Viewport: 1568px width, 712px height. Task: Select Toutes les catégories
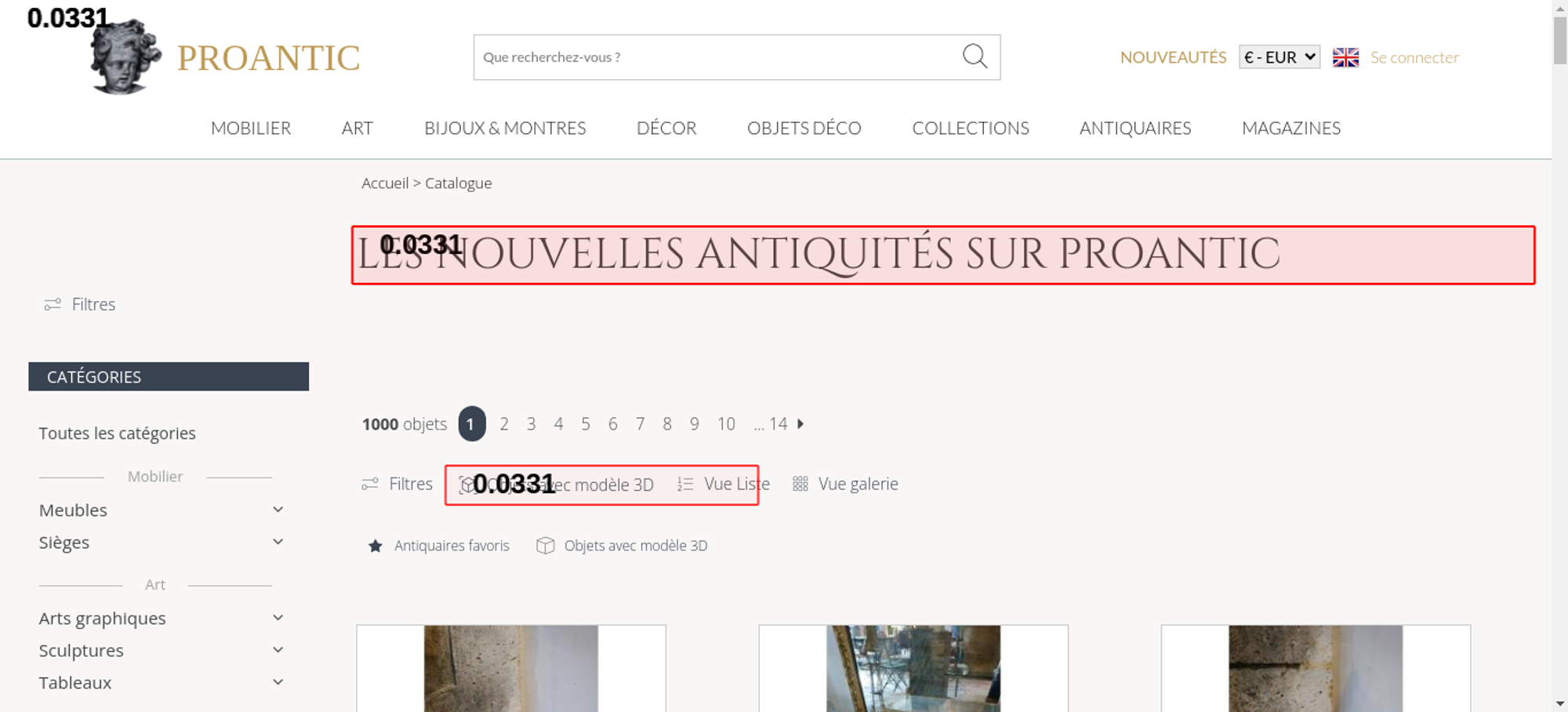tap(118, 434)
